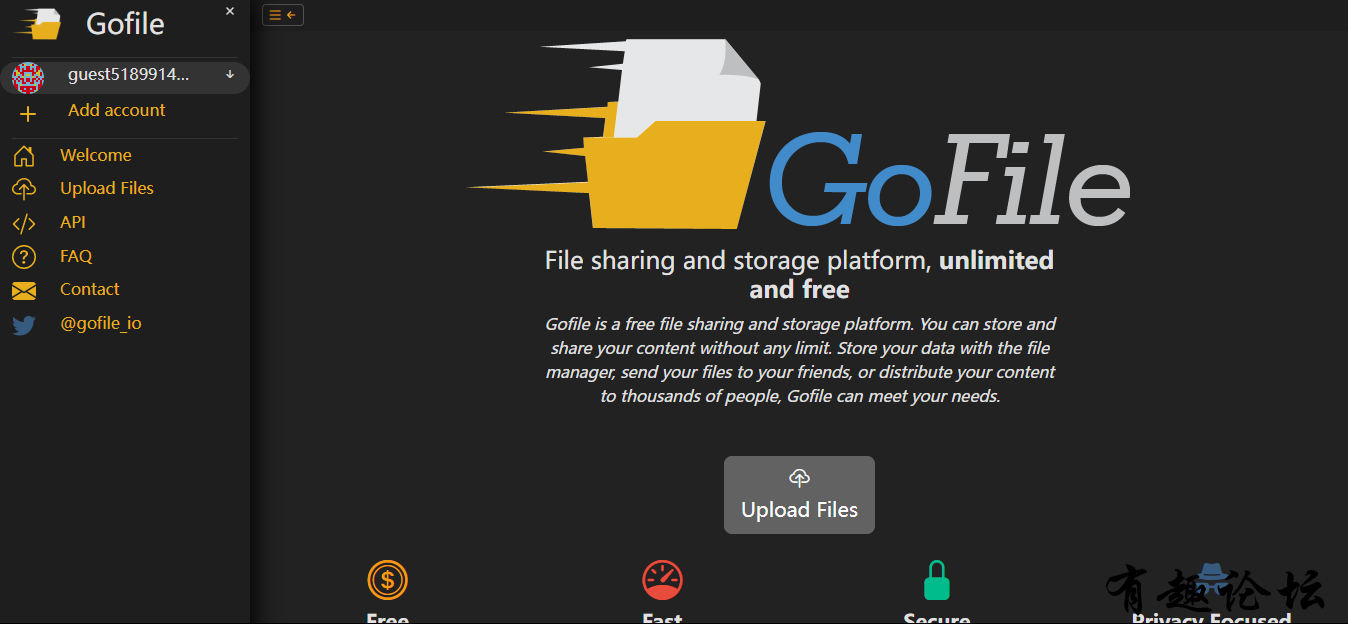
Task: Click the Twitter bird icon
Action: (24, 325)
